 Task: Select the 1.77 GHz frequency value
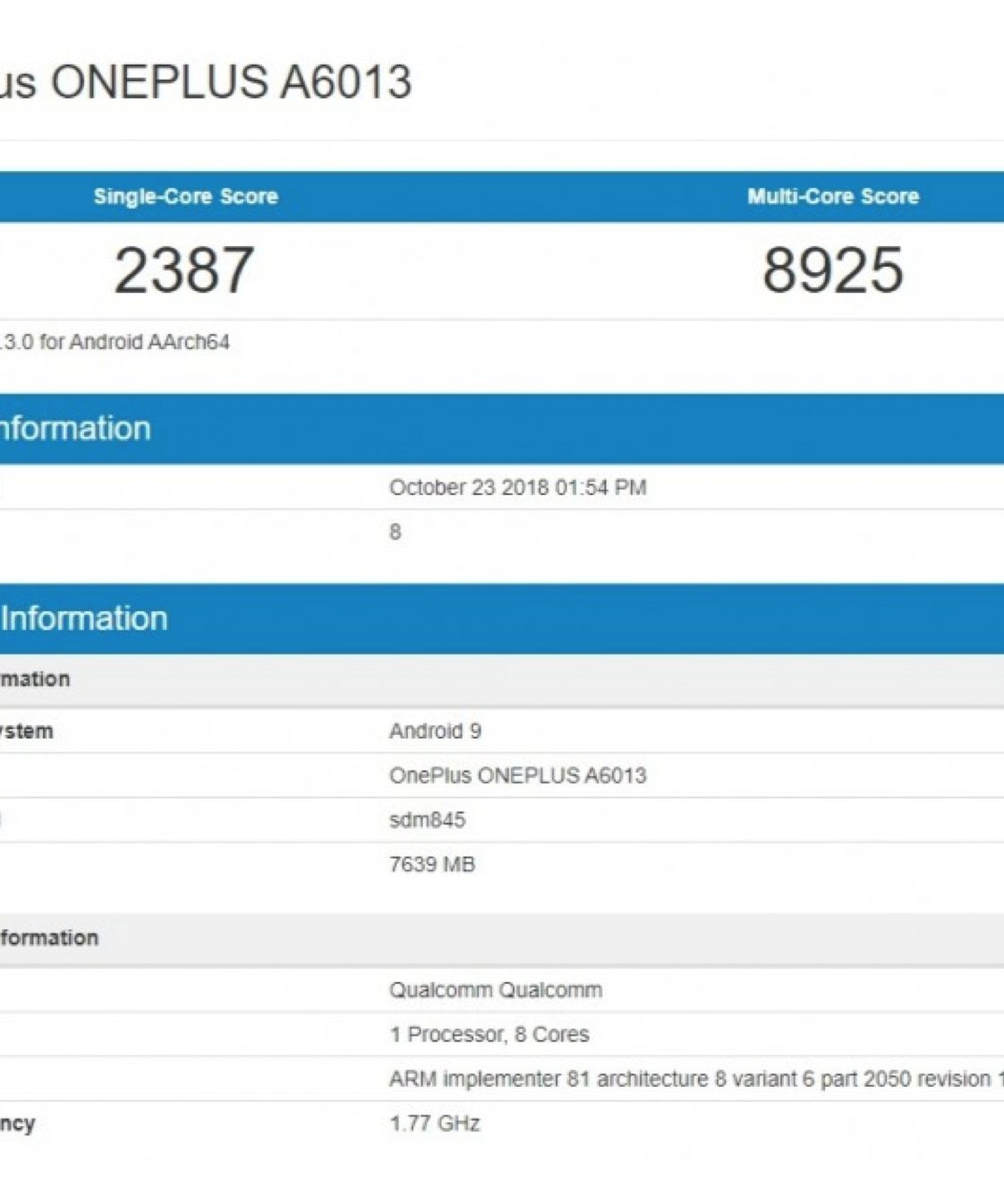[435, 1123]
